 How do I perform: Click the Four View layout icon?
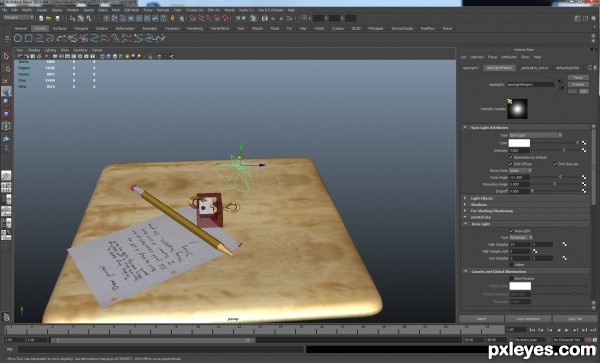[6, 187]
